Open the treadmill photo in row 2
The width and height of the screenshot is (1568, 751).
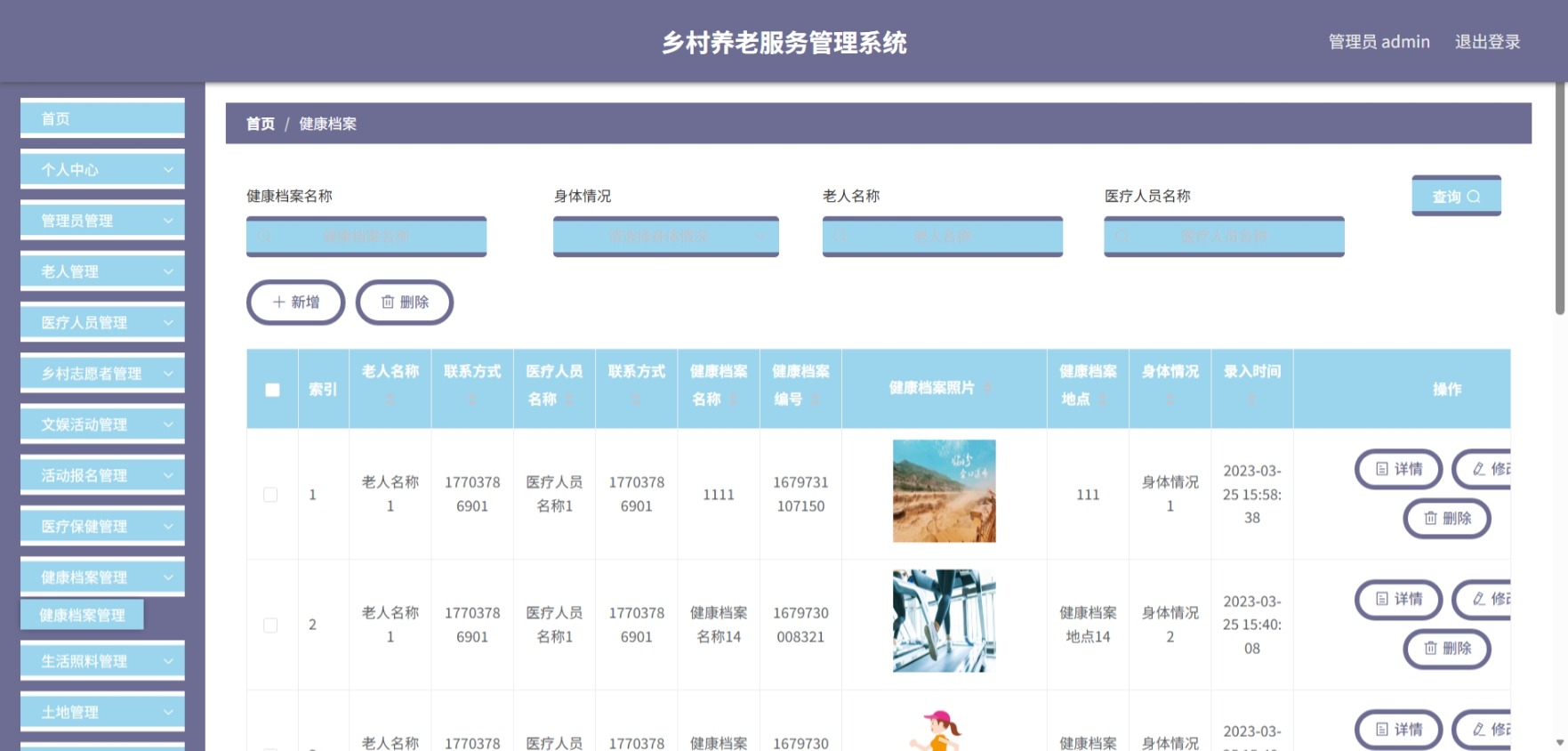tap(944, 621)
